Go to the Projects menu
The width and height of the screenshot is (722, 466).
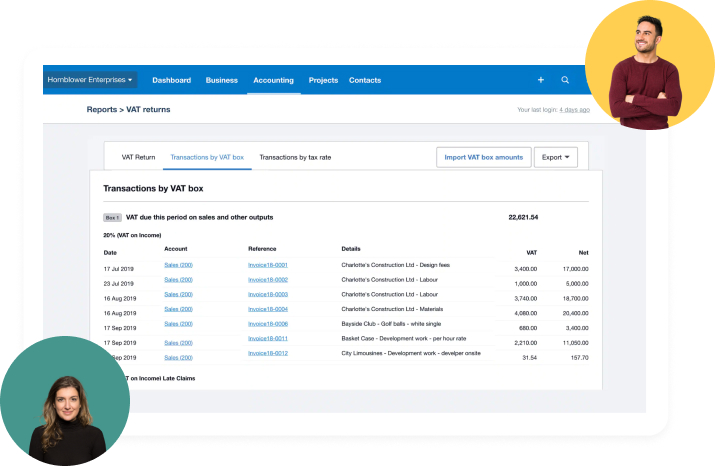pos(323,80)
